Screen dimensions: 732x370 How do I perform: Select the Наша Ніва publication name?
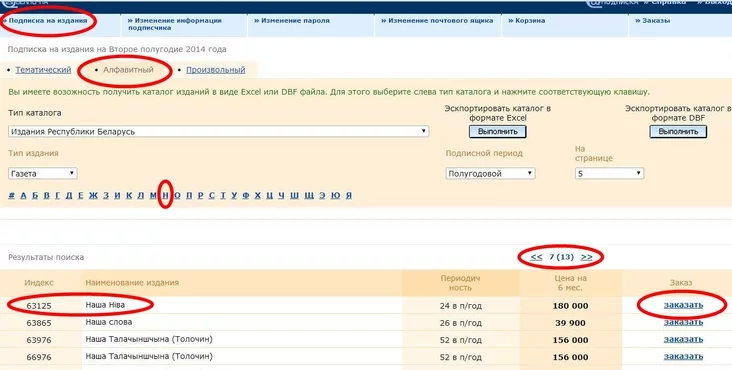[105, 305]
